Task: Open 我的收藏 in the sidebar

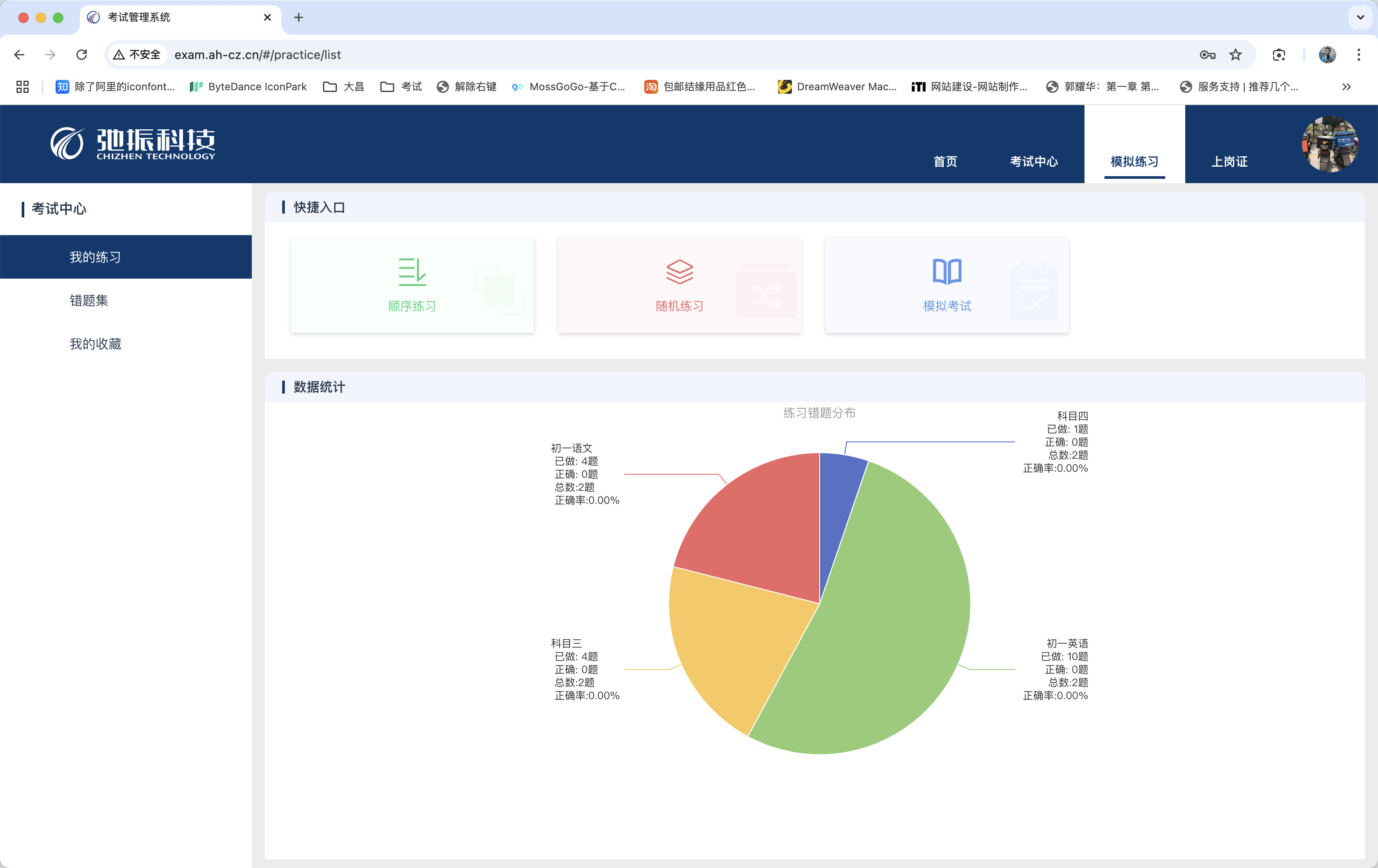Action: pyautogui.click(x=95, y=344)
